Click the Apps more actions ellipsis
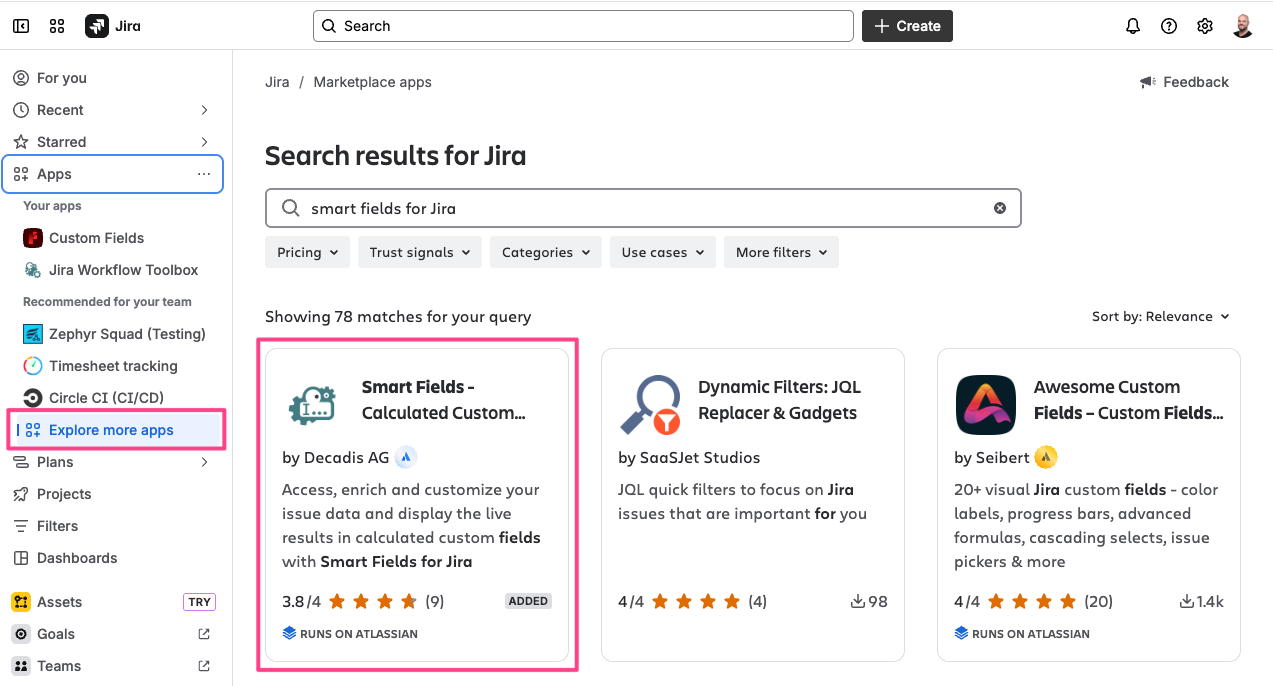1273x686 pixels. 204,174
